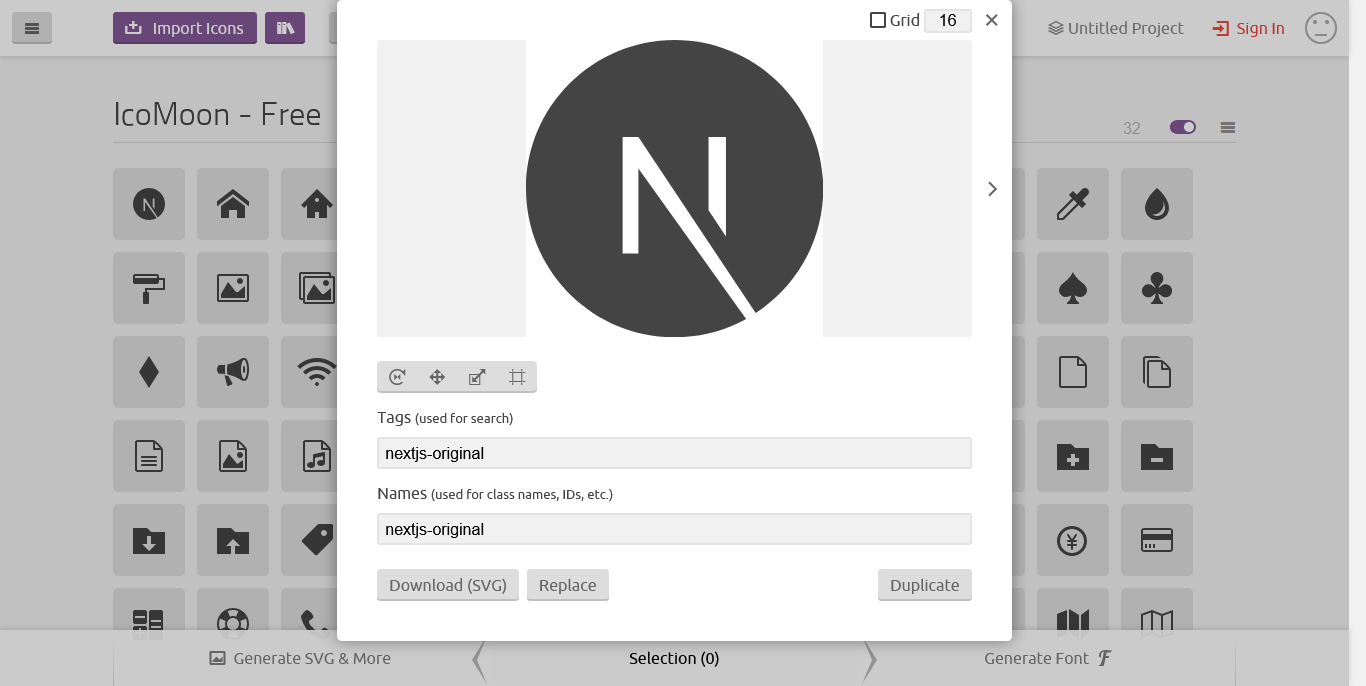Go to next icon with right chevron

click(x=992, y=189)
